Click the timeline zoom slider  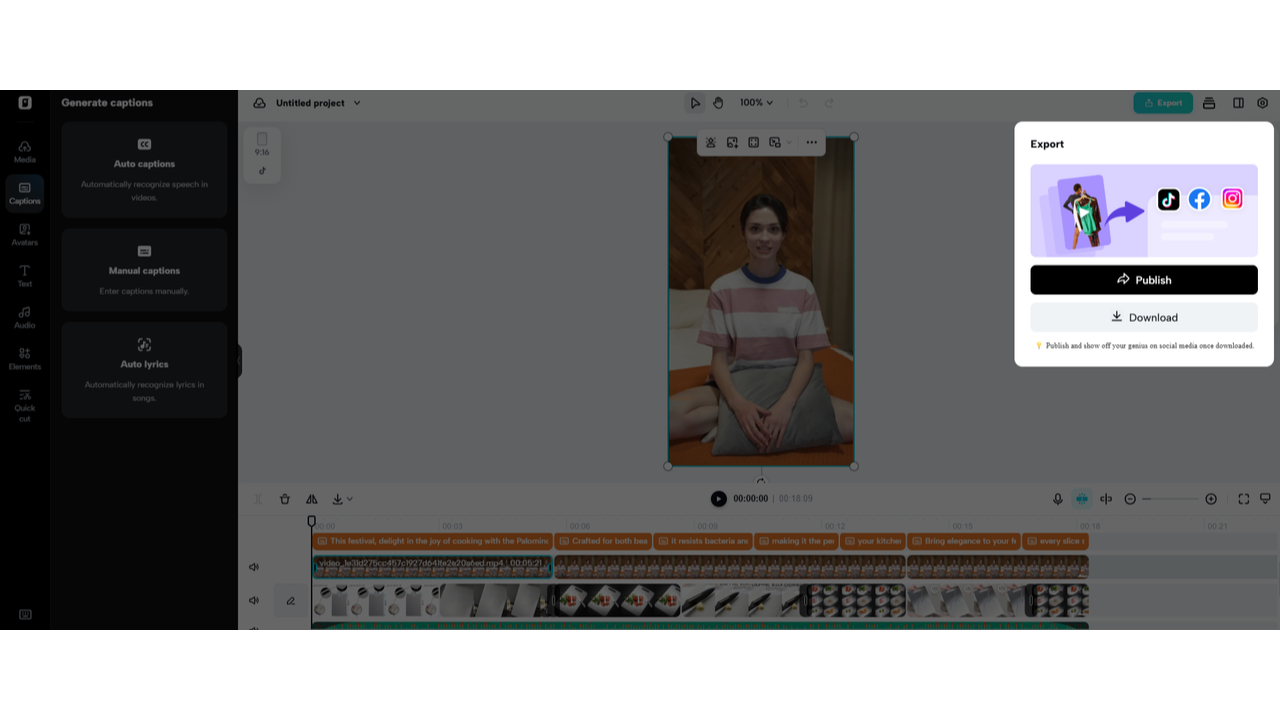[x=1170, y=499]
